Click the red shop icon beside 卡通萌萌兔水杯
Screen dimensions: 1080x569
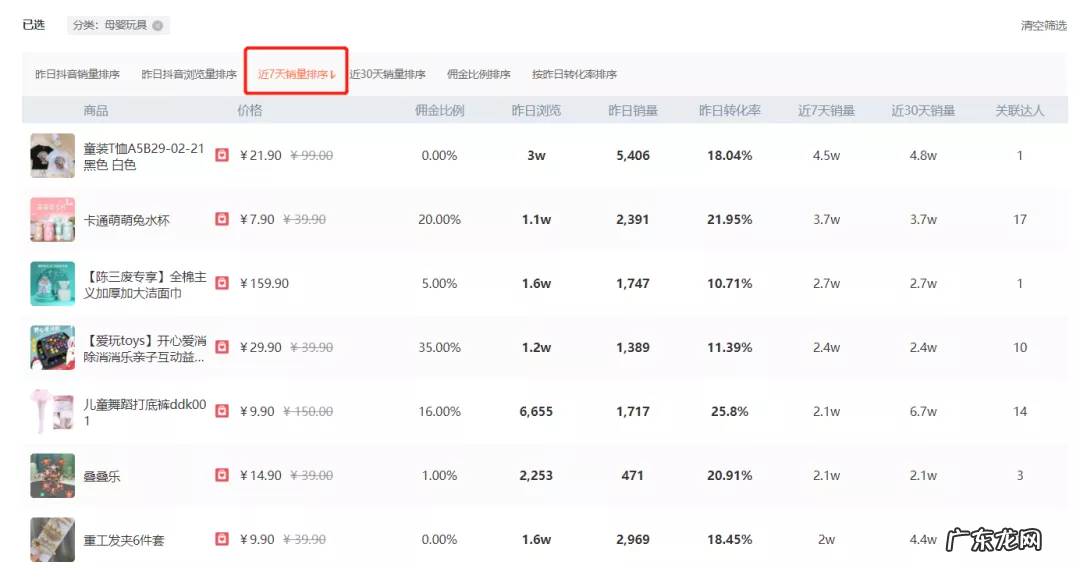tap(222, 219)
